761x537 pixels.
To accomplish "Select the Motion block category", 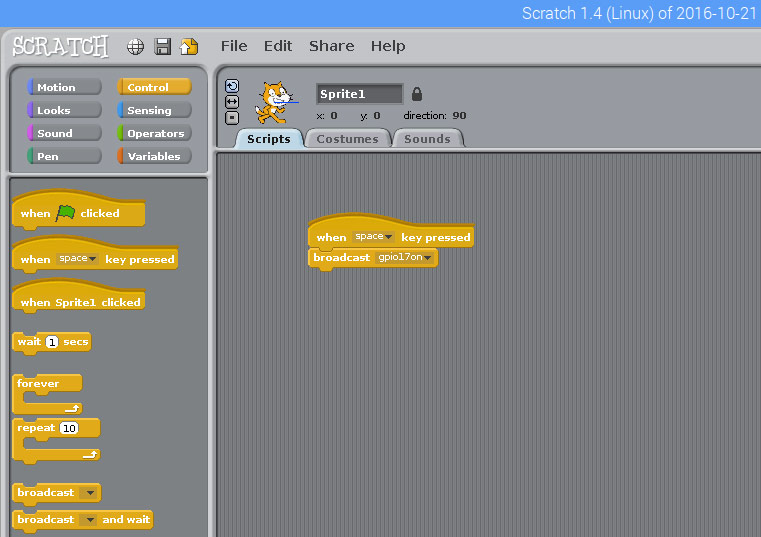I will [x=64, y=87].
